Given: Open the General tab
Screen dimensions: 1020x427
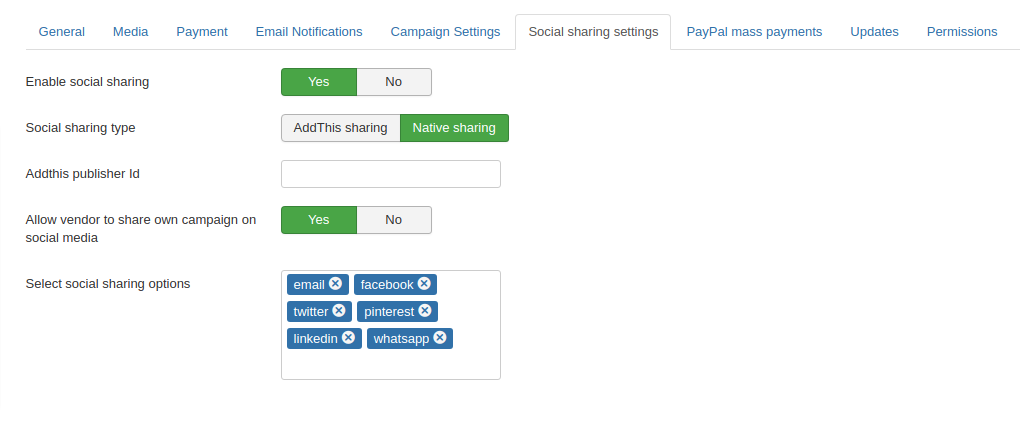Looking at the screenshot, I should pyautogui.click(x=62, y=32).
